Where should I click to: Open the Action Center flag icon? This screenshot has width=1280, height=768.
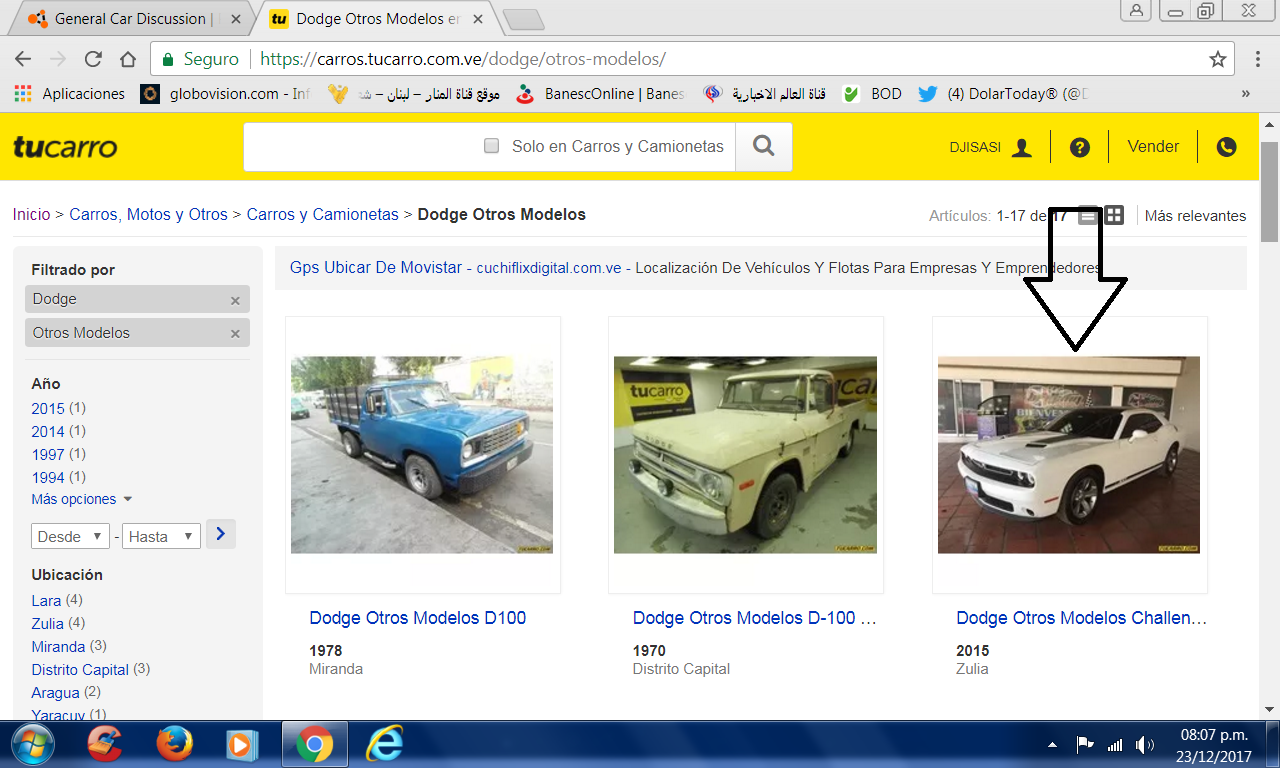click(1084, 745)
